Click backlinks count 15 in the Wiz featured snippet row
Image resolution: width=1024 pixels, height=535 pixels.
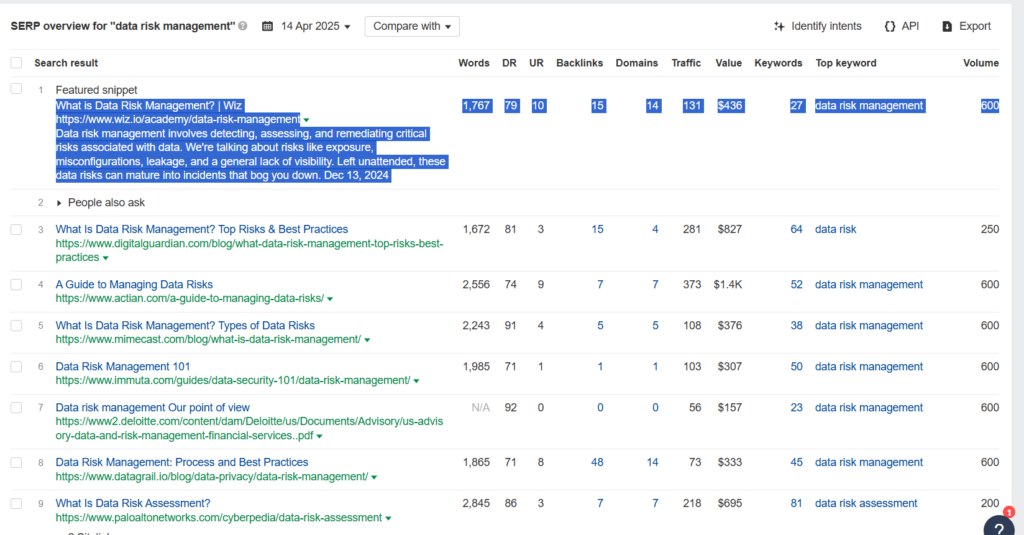(x=598, y=106)
